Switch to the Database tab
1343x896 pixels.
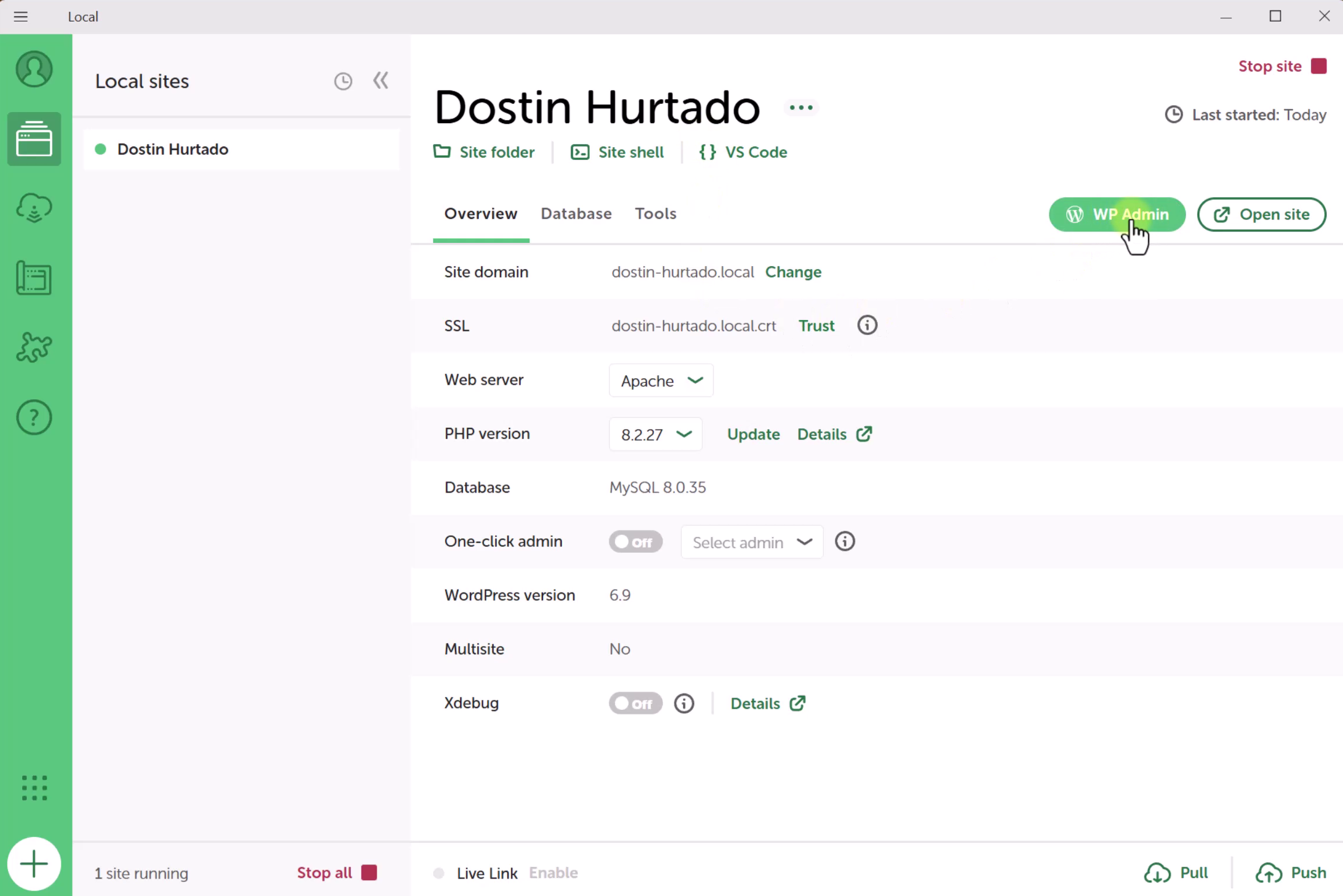click(576, 214)
